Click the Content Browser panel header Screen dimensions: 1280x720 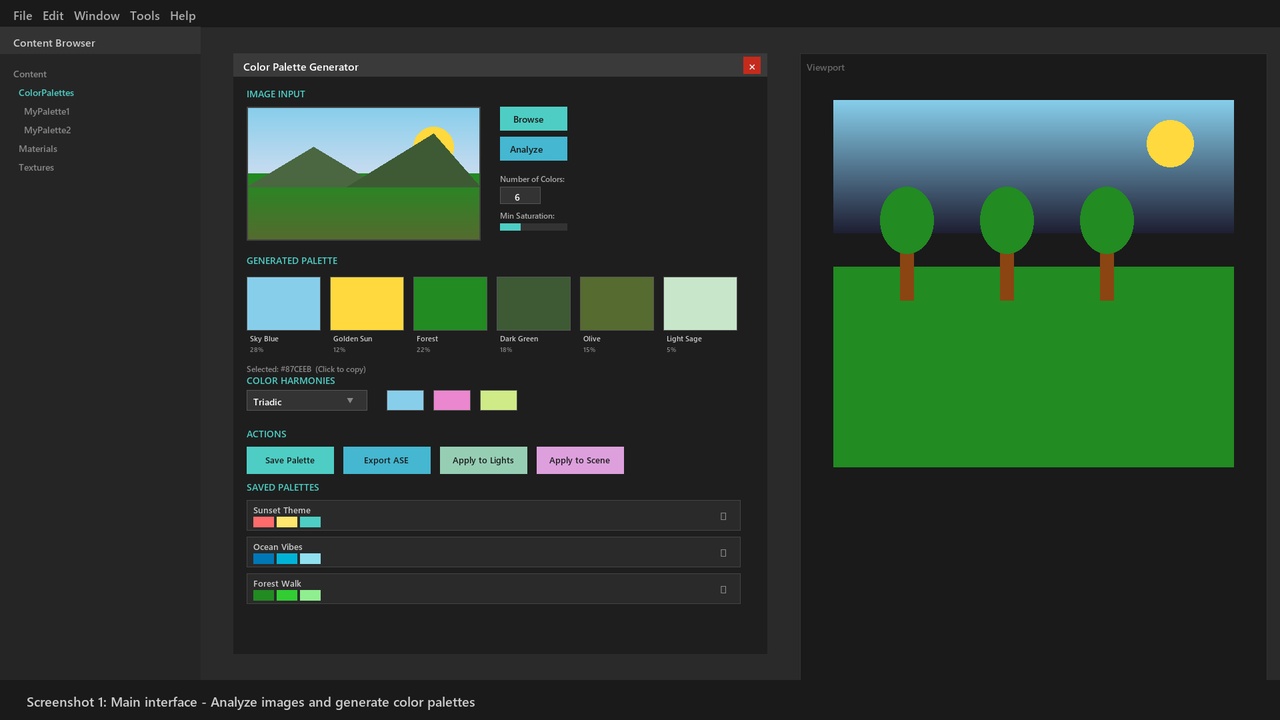100,43
